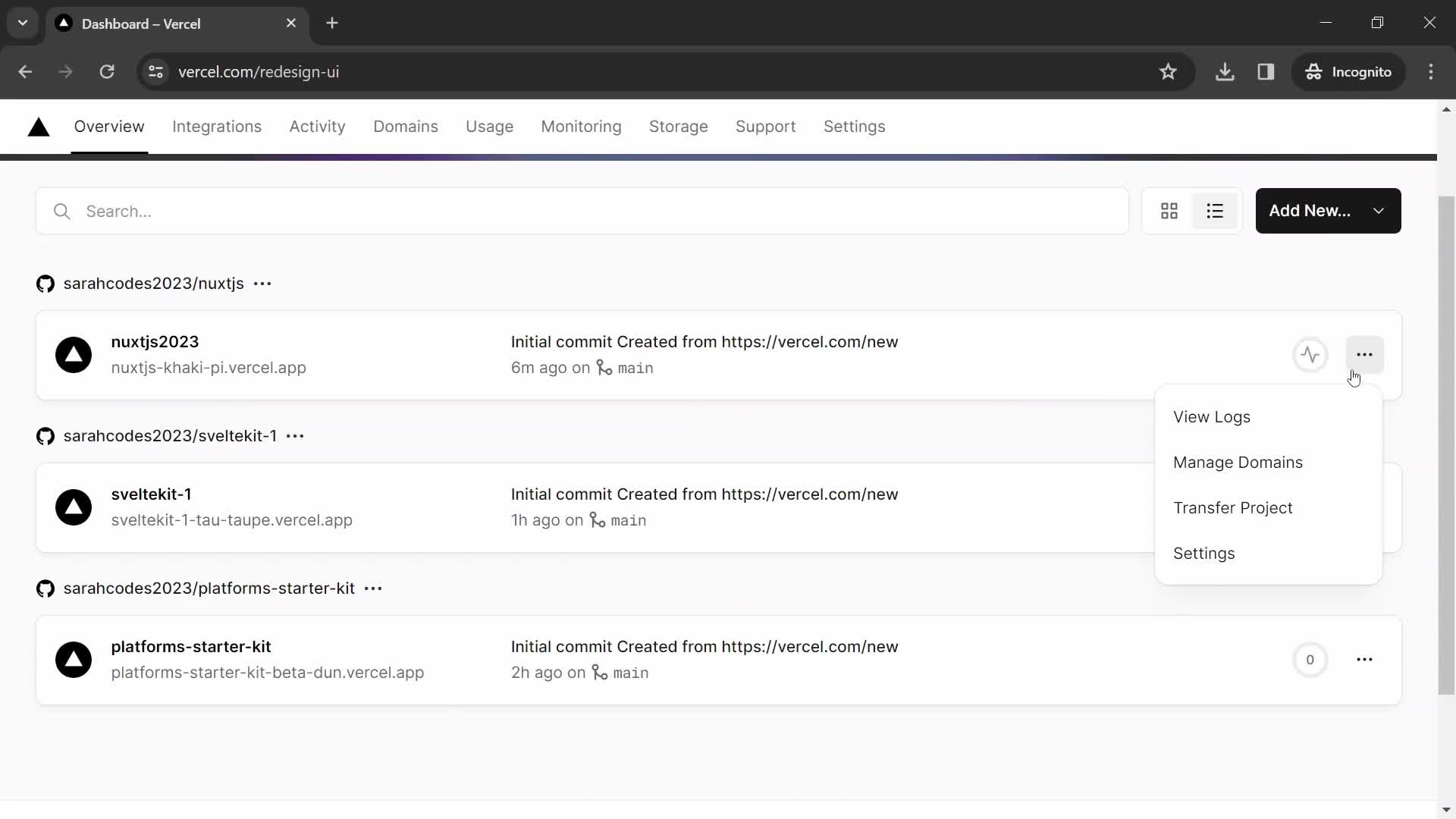Click the platforms-starter-kit project avatar
Viewport: 1456px width, 819px height.
coord(74,660)
